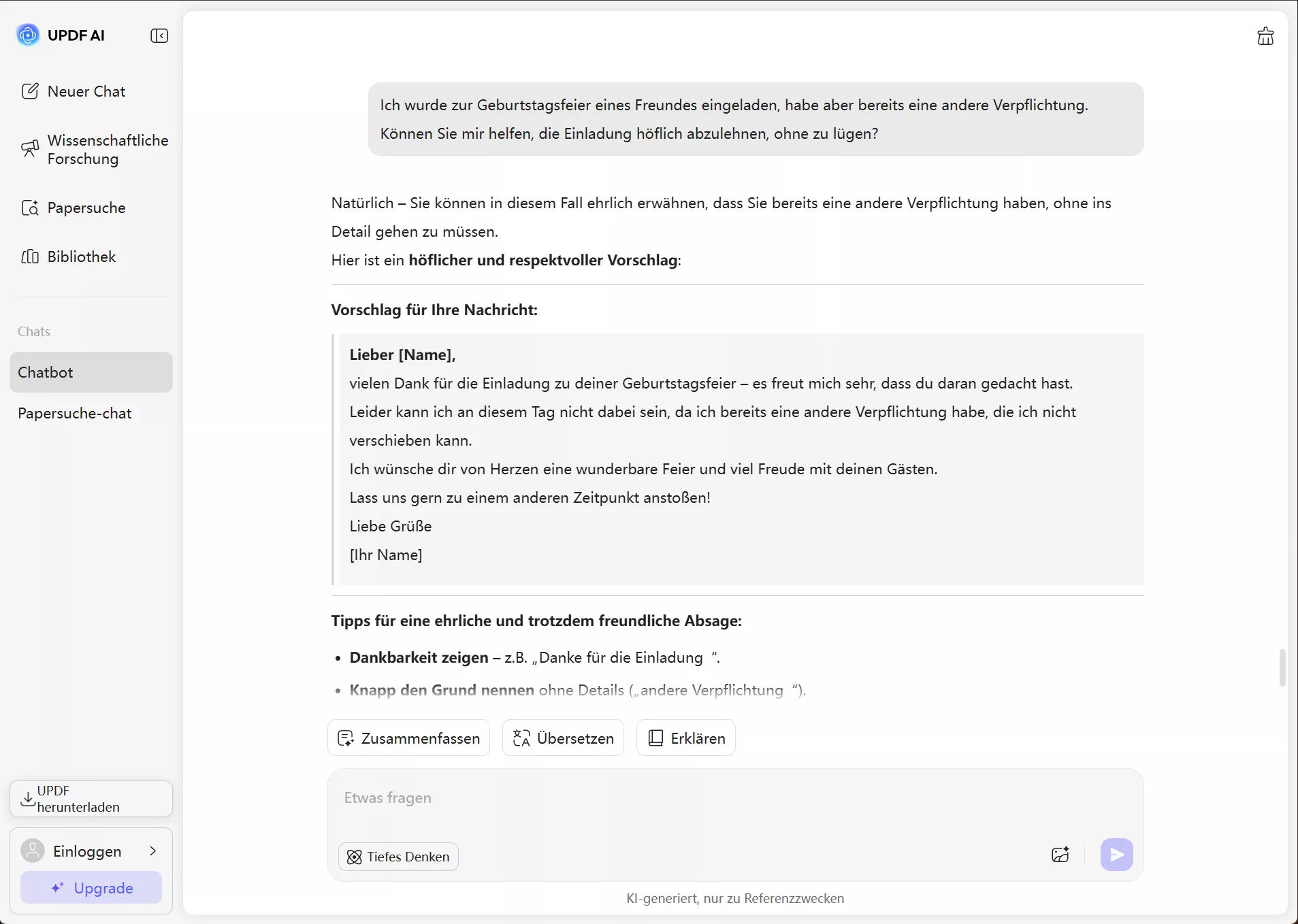
Task: Start a Neuer Chat
Action: (x=86, y=90)
